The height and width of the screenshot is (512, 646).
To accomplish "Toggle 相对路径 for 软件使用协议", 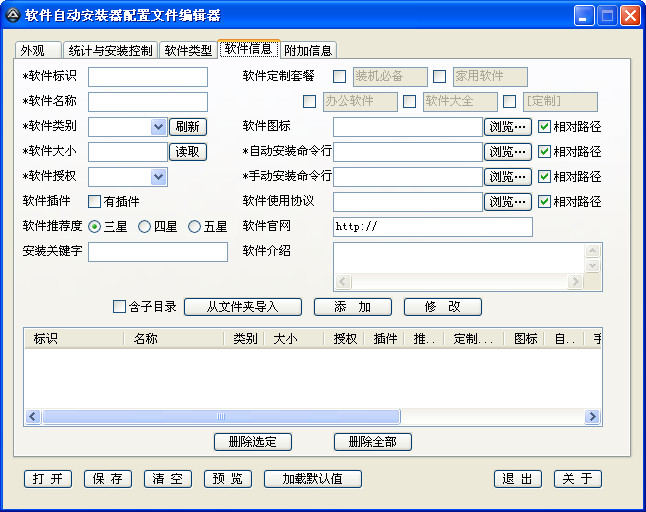I will tap(545, 201).
